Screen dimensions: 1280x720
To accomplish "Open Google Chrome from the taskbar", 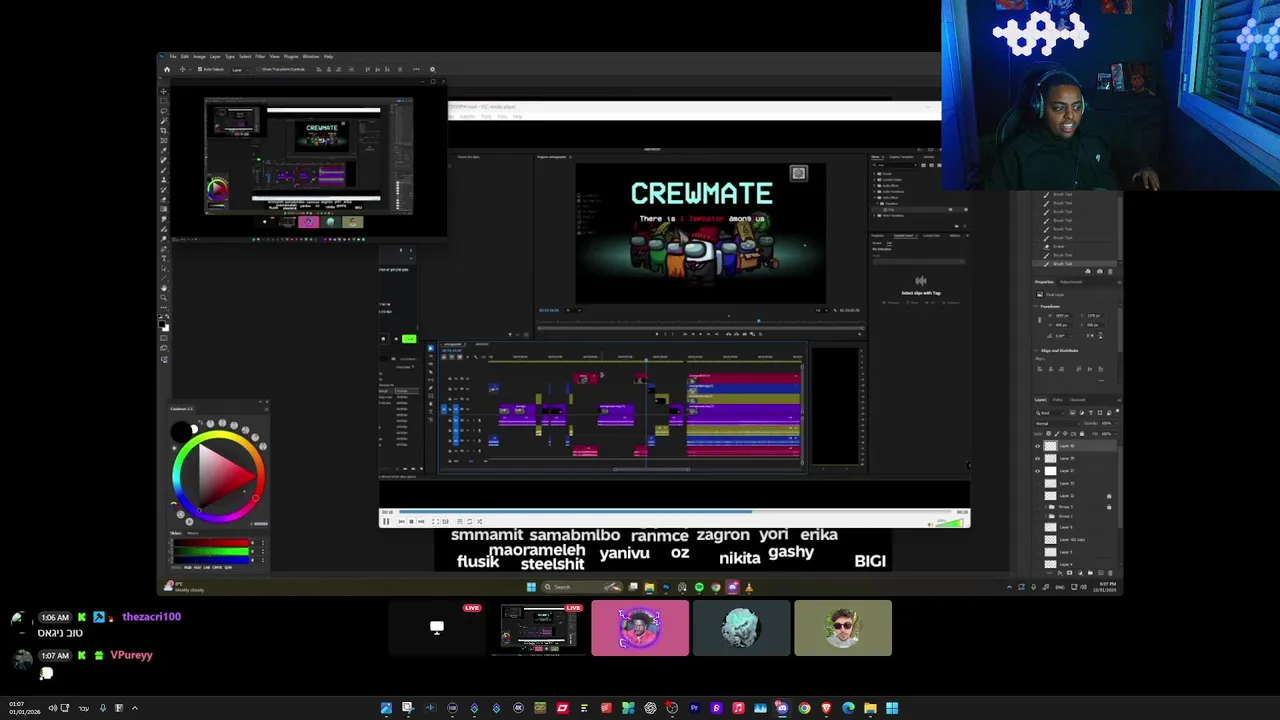I will pyautogui.click(x=804, y=708).
